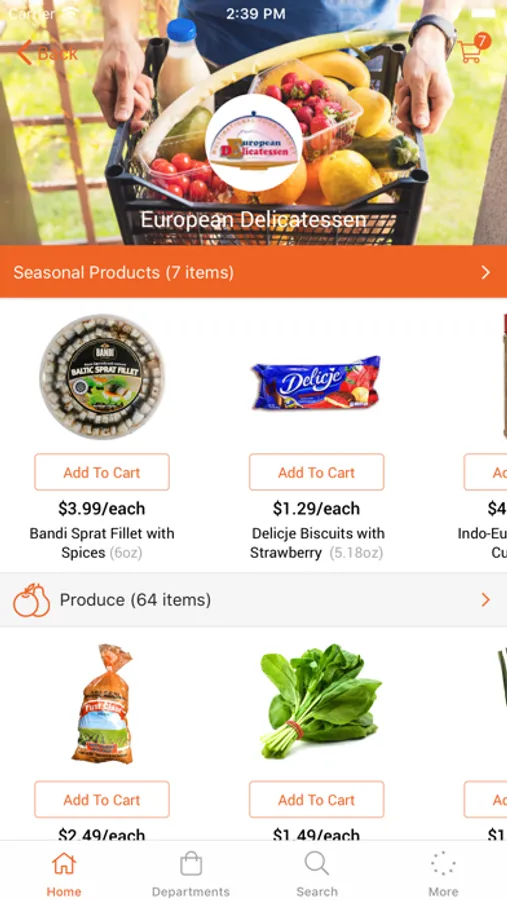Add Bandi Sprat Fillet to cart
Image resolution: width=507 pixels, height=900 pixels.
(102, 472)
